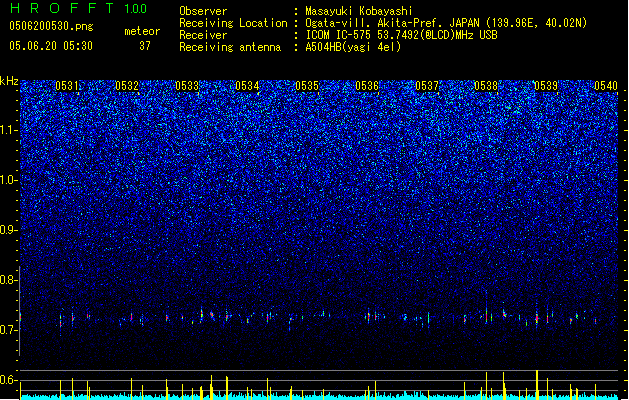629x400 pixels.
Task: Click the 0531 time marker
Action: [67, 86]
